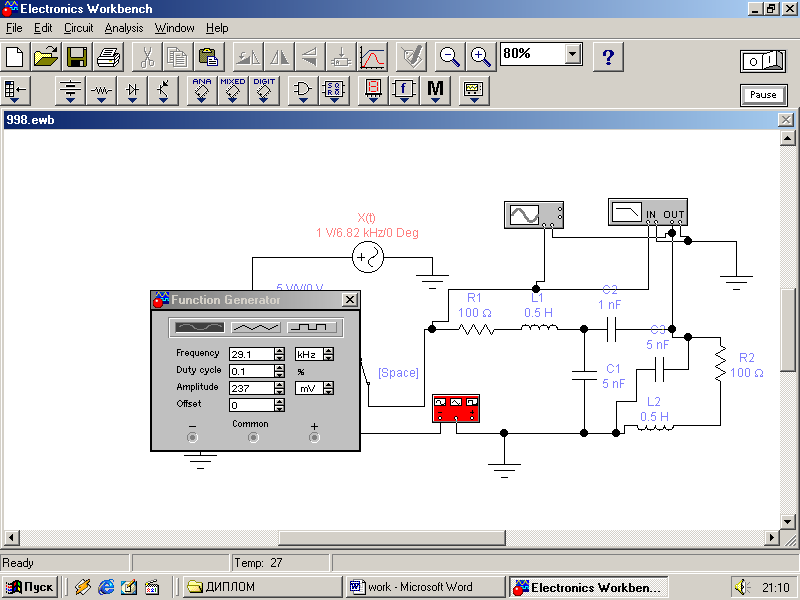The width and height of the screenshot is (800, 600).
Task: Open the ДИПЛОМ folder taskbar button
Action: point(262,587)
